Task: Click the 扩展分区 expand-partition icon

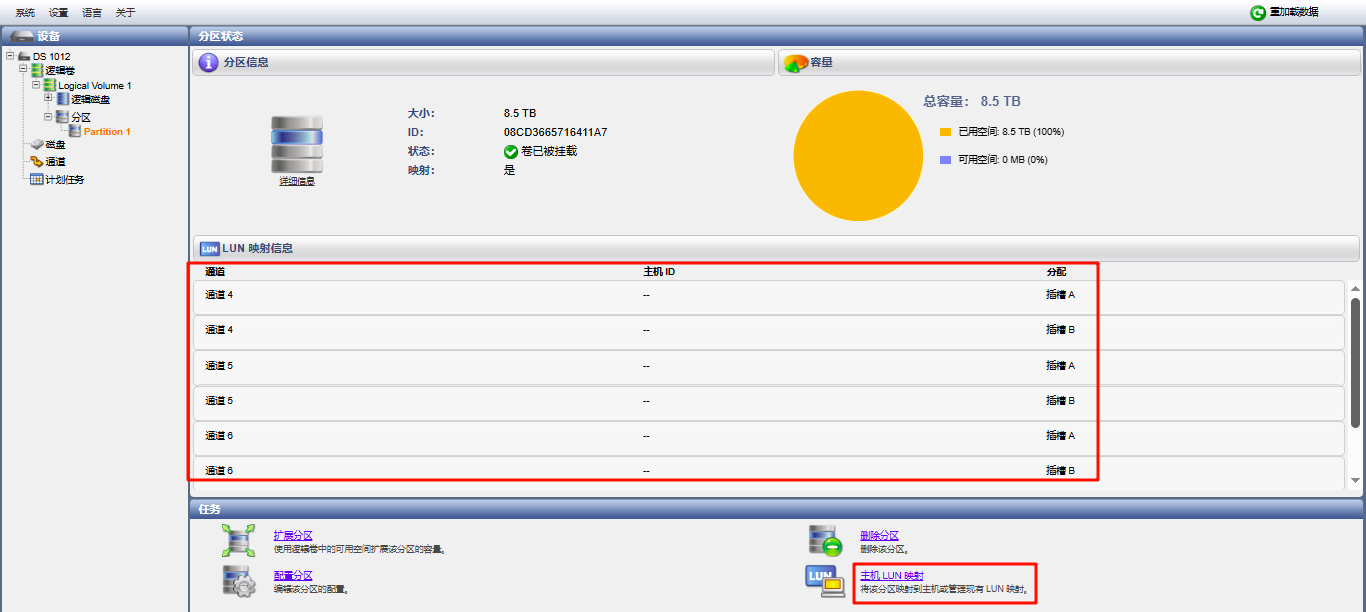Action: pyautogui.click(x=237, y=540)
